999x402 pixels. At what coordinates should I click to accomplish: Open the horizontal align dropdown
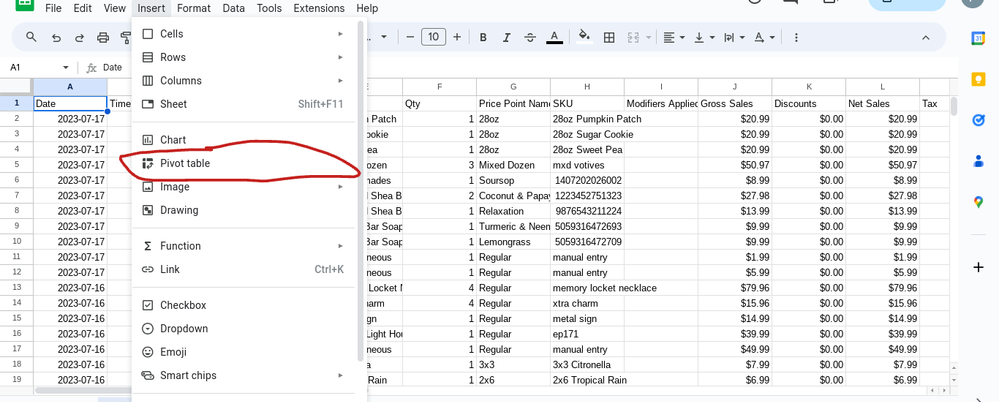pos(673,38)
